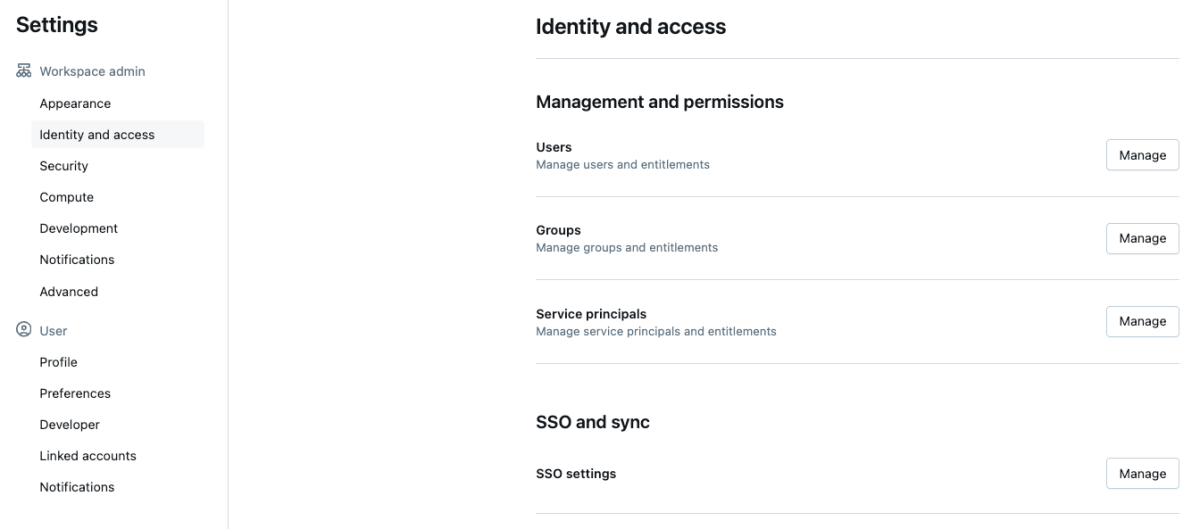Navigate to Development settings
The image size is (1200, 529).
pos(79,228)
